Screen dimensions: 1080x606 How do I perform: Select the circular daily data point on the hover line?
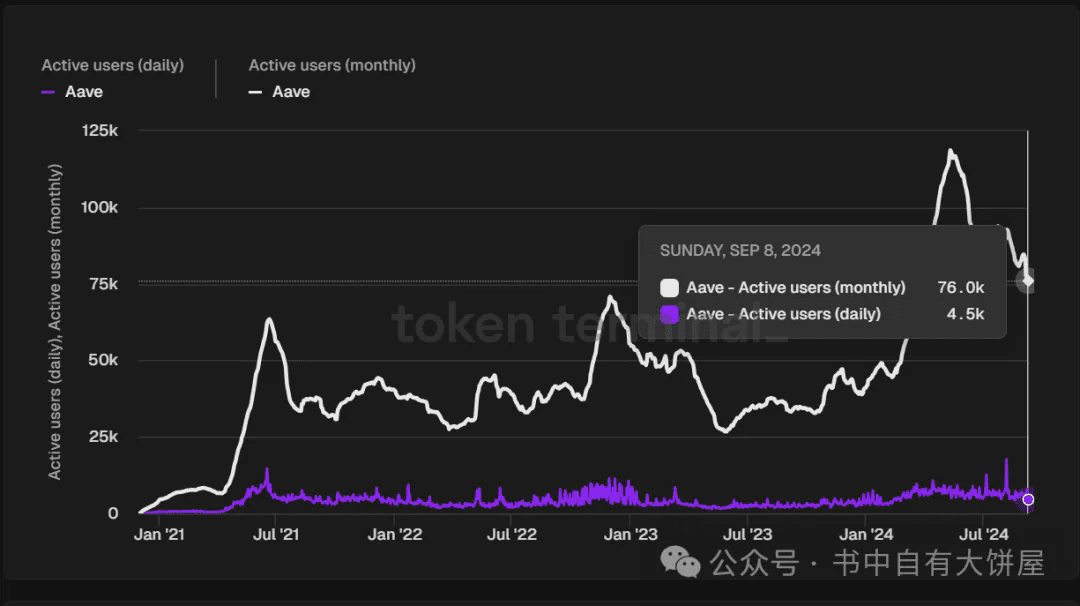(1028, 499)
